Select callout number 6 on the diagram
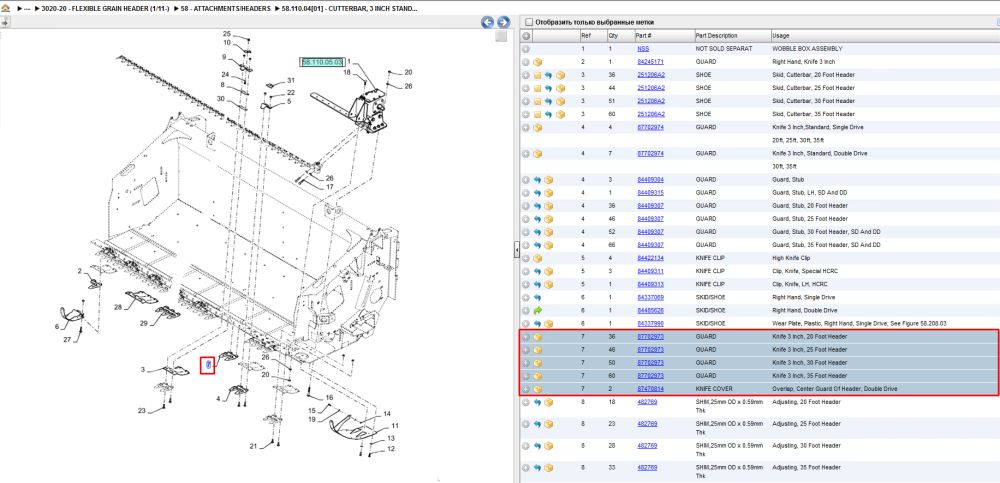1000x483 pixels. (57, 327)
